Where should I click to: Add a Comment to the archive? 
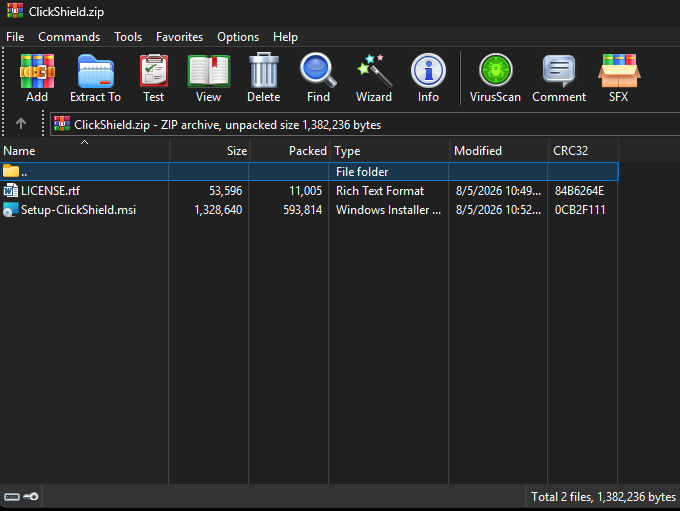point(559,71)
